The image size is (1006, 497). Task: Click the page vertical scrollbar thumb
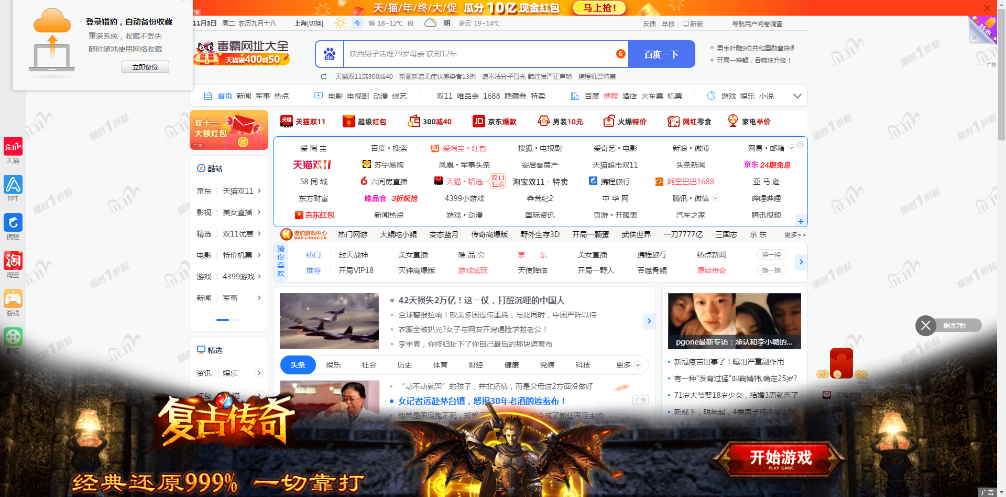(x=1002, y=77)
